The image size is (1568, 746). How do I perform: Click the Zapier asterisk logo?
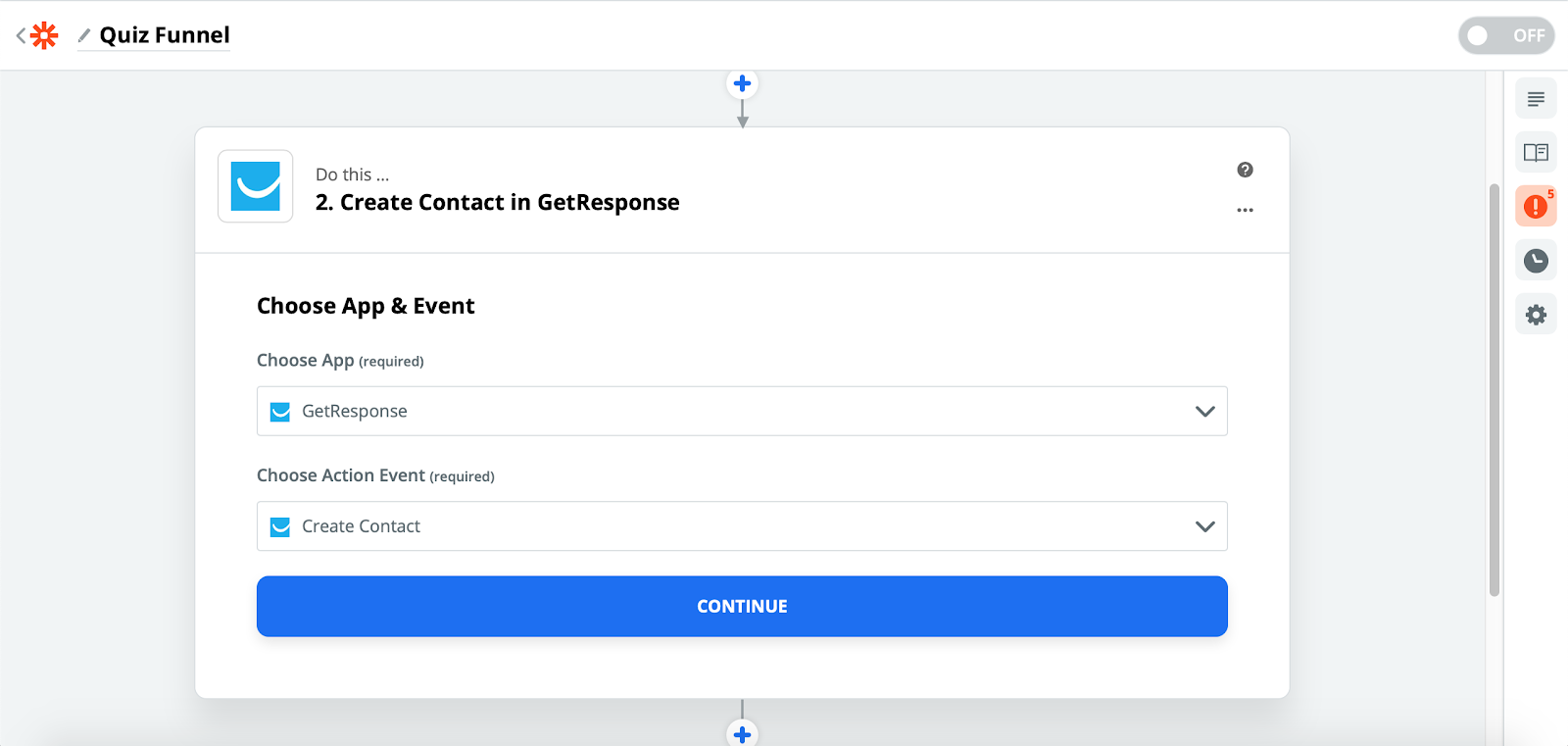click(44, 36)
